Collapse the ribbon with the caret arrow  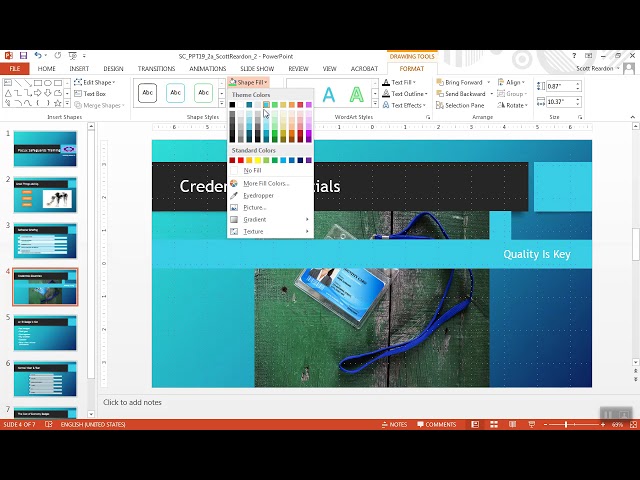(x=633, y=117)
